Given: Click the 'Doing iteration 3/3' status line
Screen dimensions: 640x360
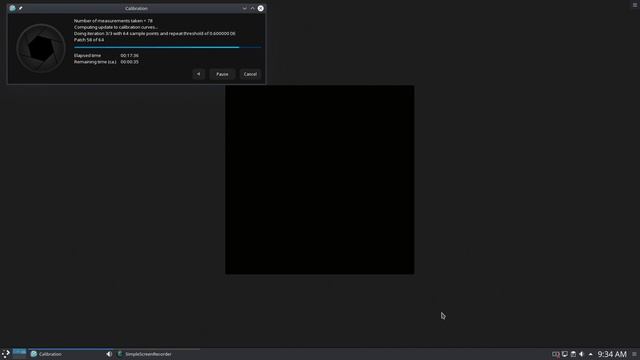Looking at the screenshot, I should pyautogui.click(x=155, y=33).
